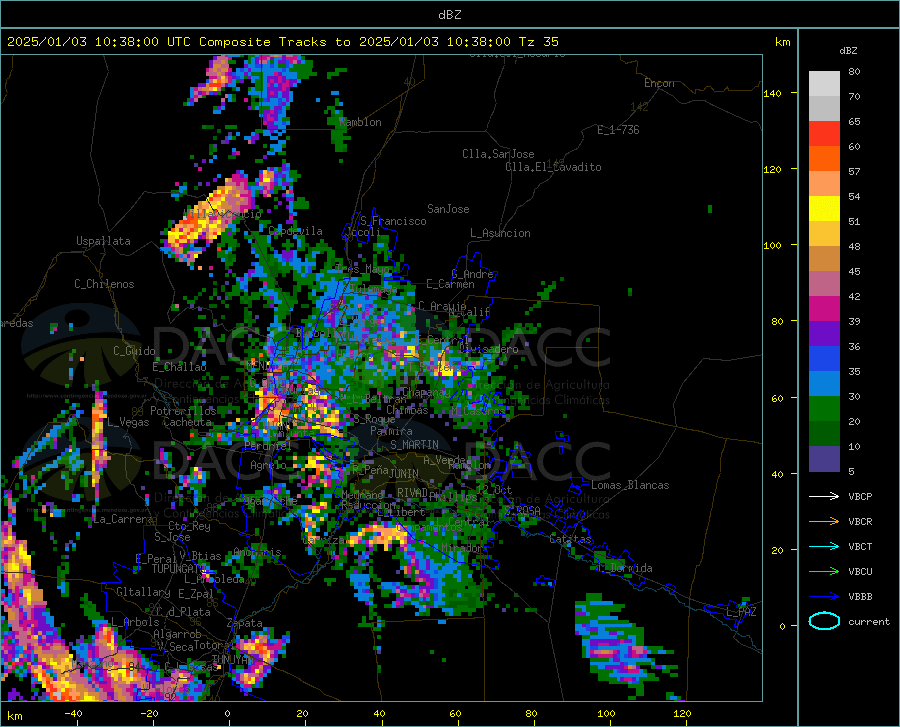
Task: Select the purple 36-39 dBZ legend swatch
Action: pos(824,334)
